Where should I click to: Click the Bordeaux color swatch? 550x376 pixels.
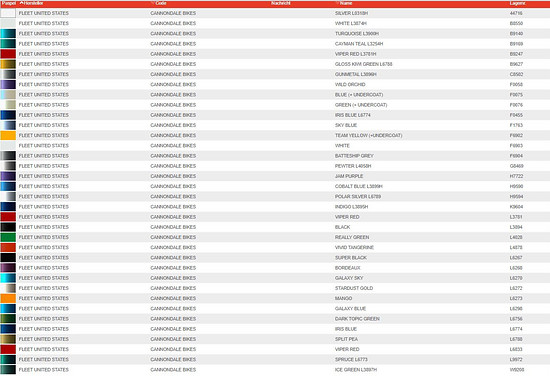coord(8,268)
